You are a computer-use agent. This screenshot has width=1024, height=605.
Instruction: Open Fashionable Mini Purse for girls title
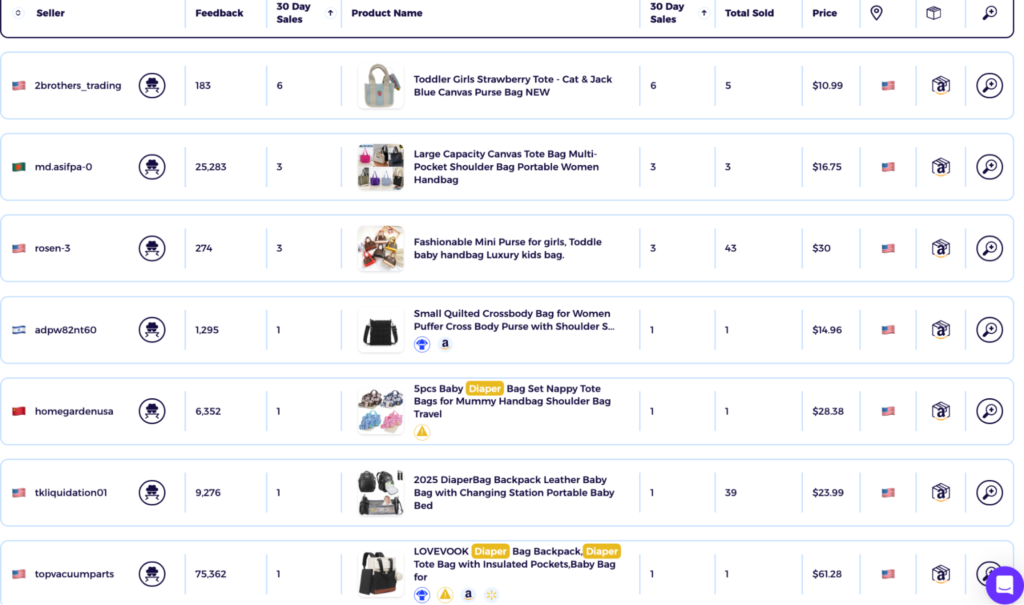click(507, 248)
